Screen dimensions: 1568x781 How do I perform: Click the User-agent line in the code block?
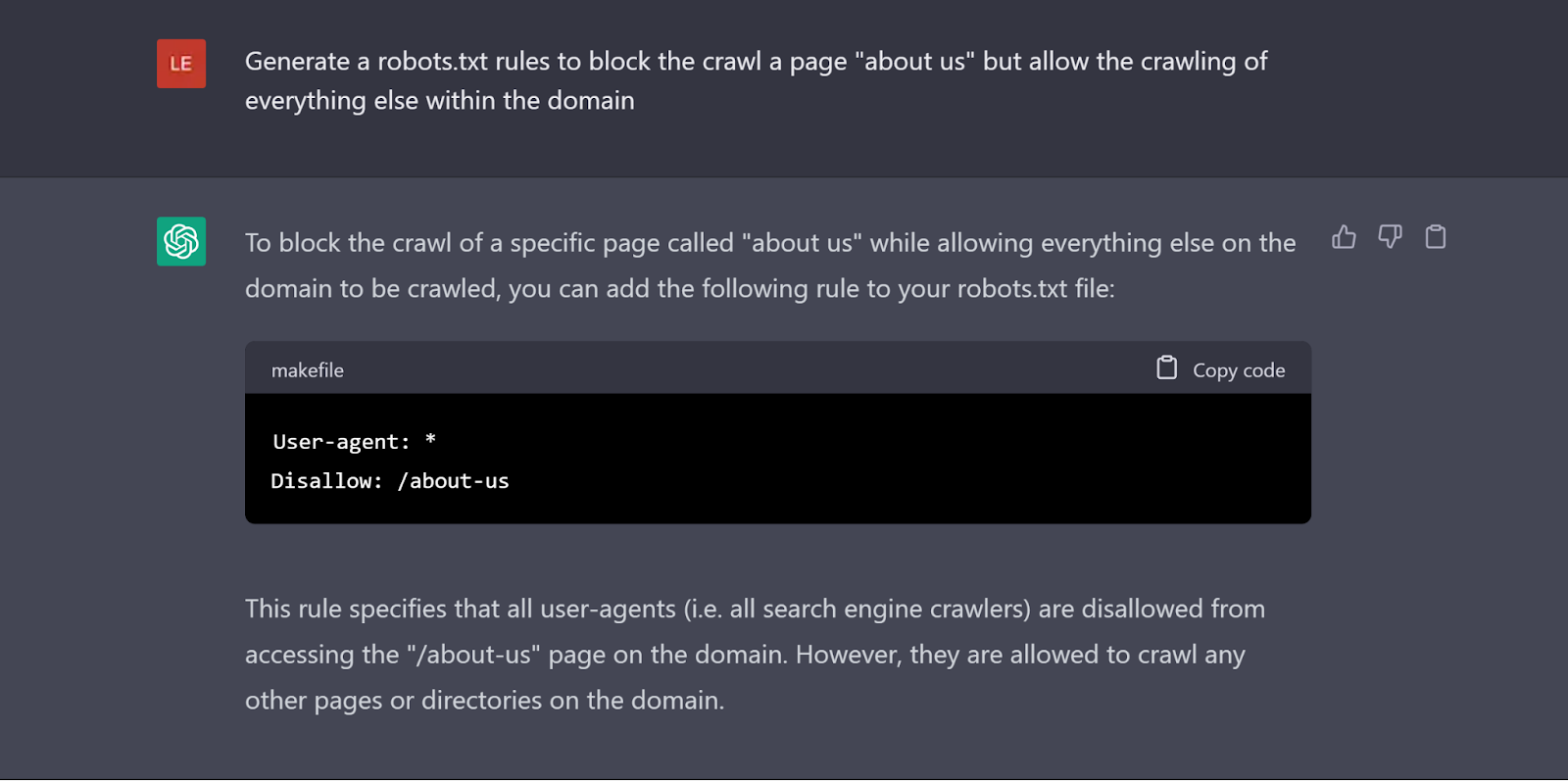[x=341, y=442]
